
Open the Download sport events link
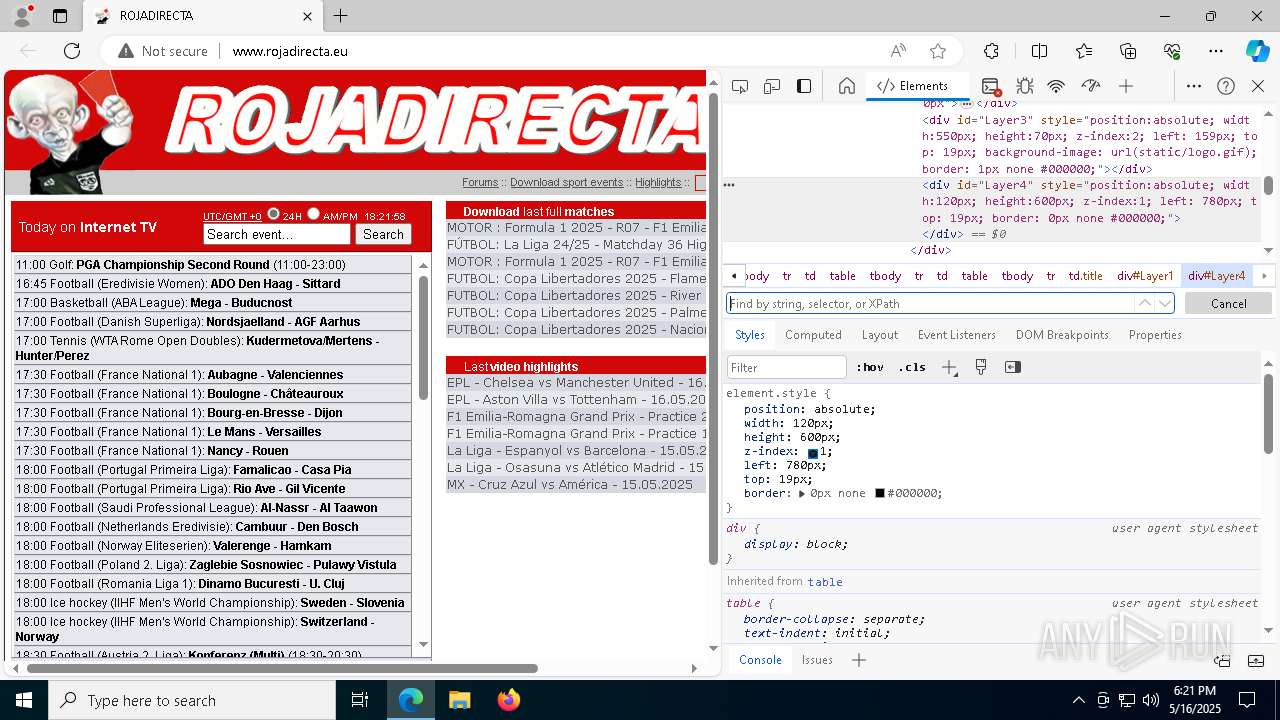point(566,182)
